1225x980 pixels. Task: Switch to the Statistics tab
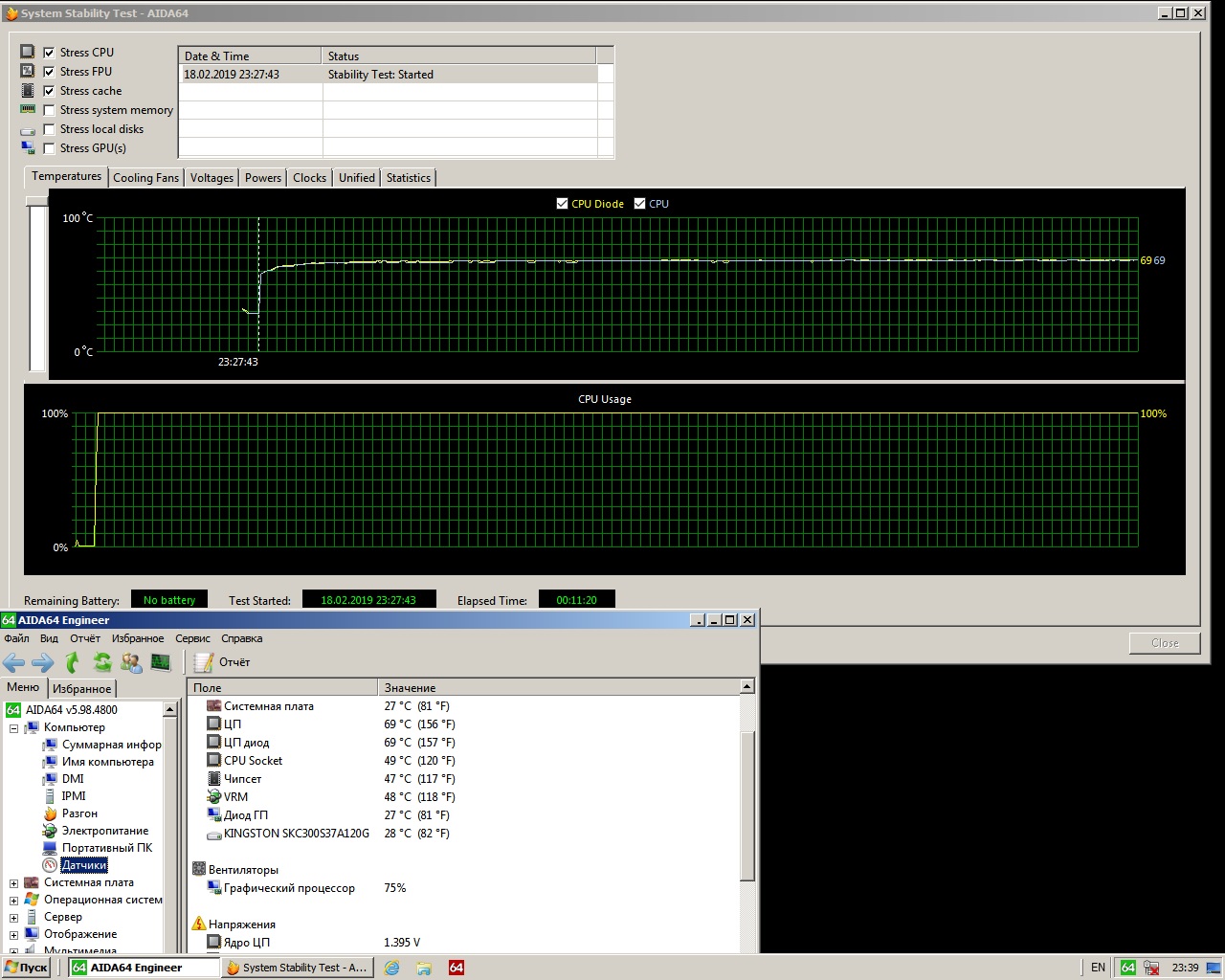pyautogui.click(x=409, y=178)
